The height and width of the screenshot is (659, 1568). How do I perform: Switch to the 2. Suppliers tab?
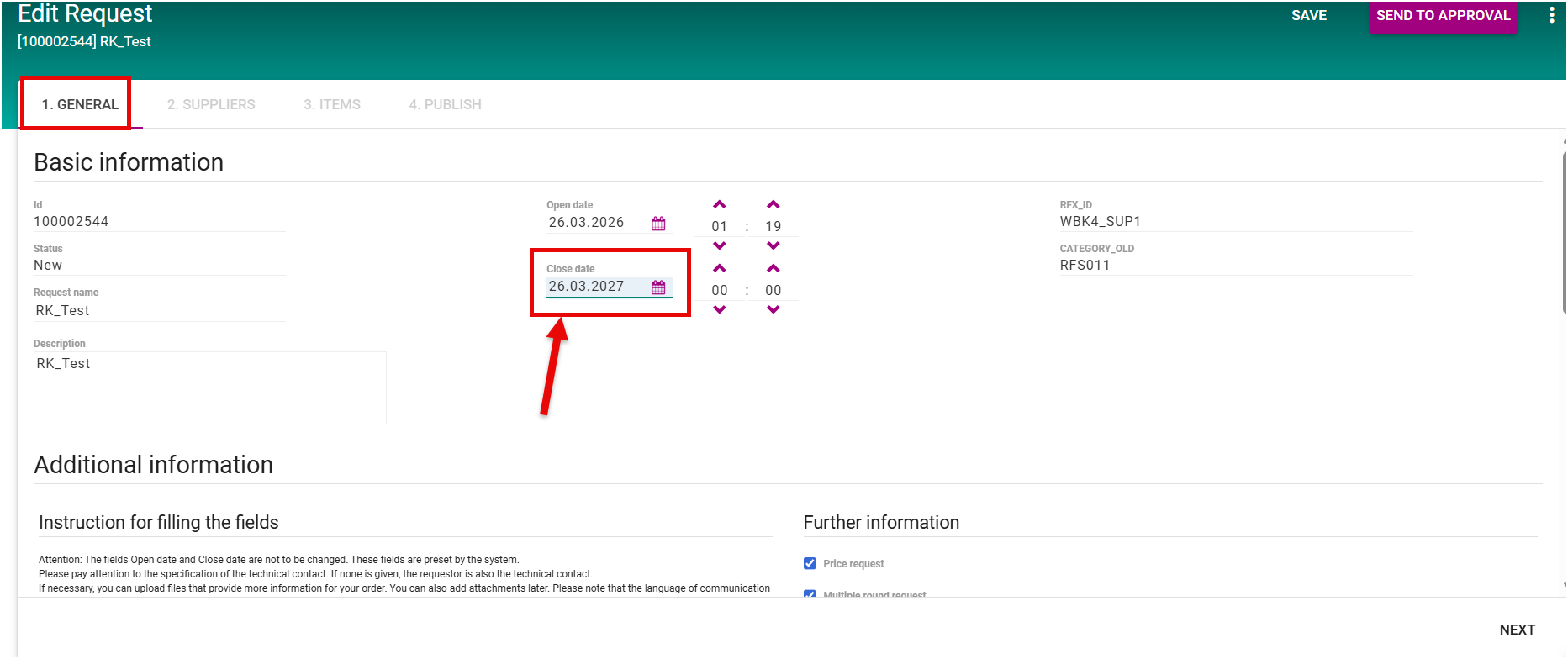click(x=211, y=104)
